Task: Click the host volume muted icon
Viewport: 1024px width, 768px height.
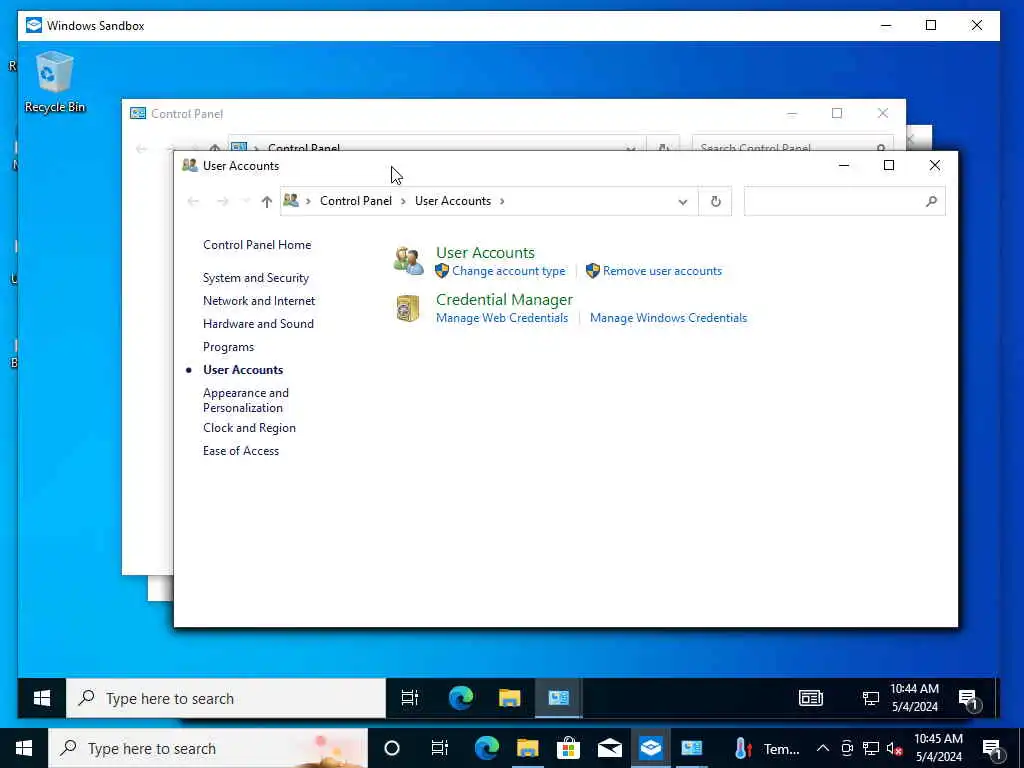Action: [895, 748]
